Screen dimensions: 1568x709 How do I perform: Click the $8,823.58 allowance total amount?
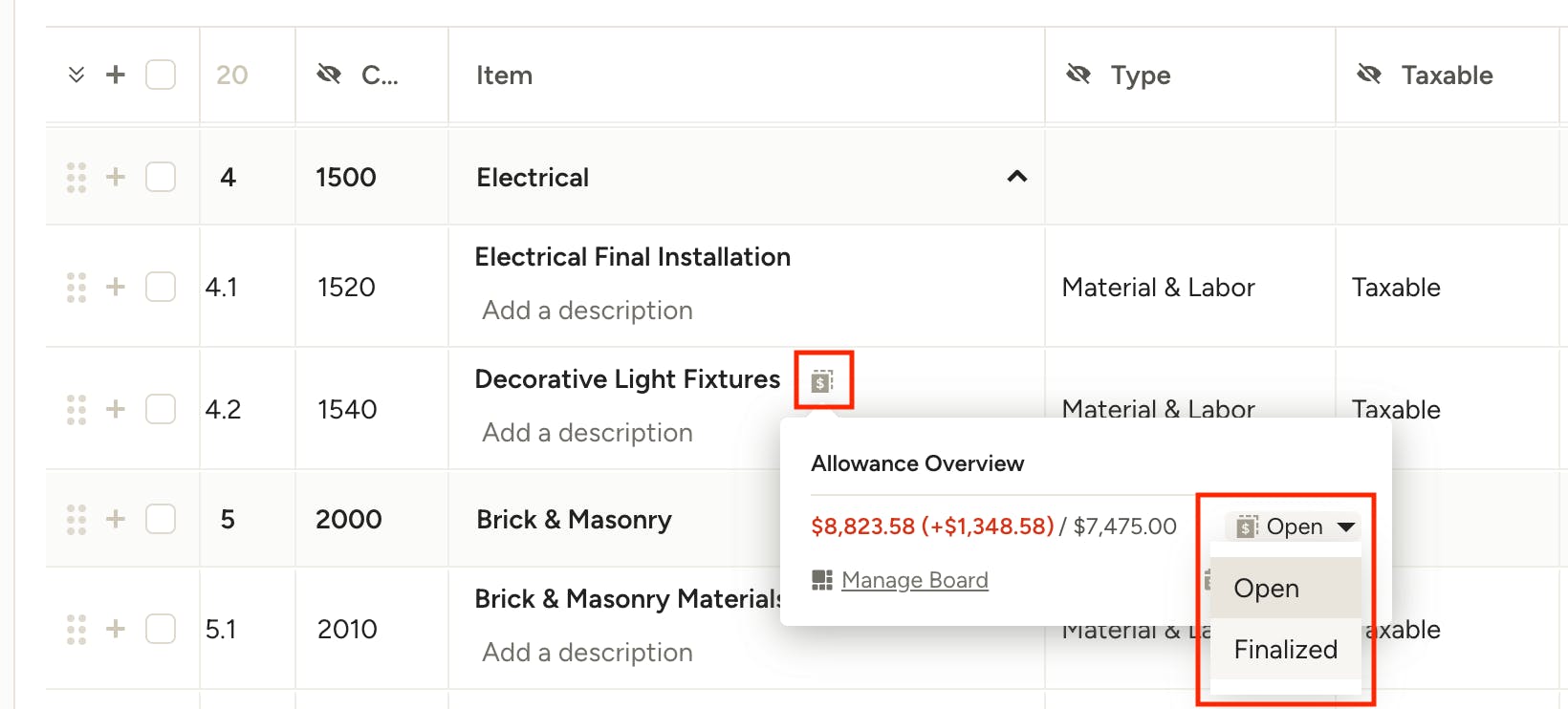(862, 526)
